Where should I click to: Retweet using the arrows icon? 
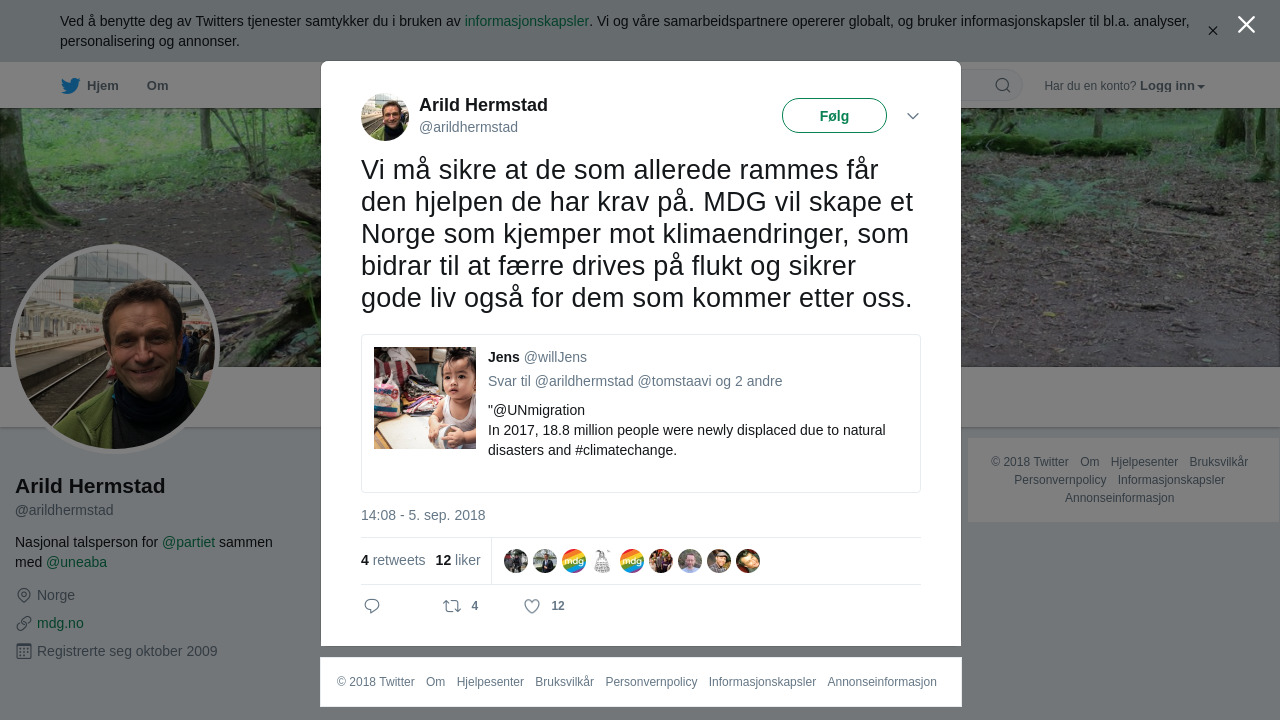452,606
